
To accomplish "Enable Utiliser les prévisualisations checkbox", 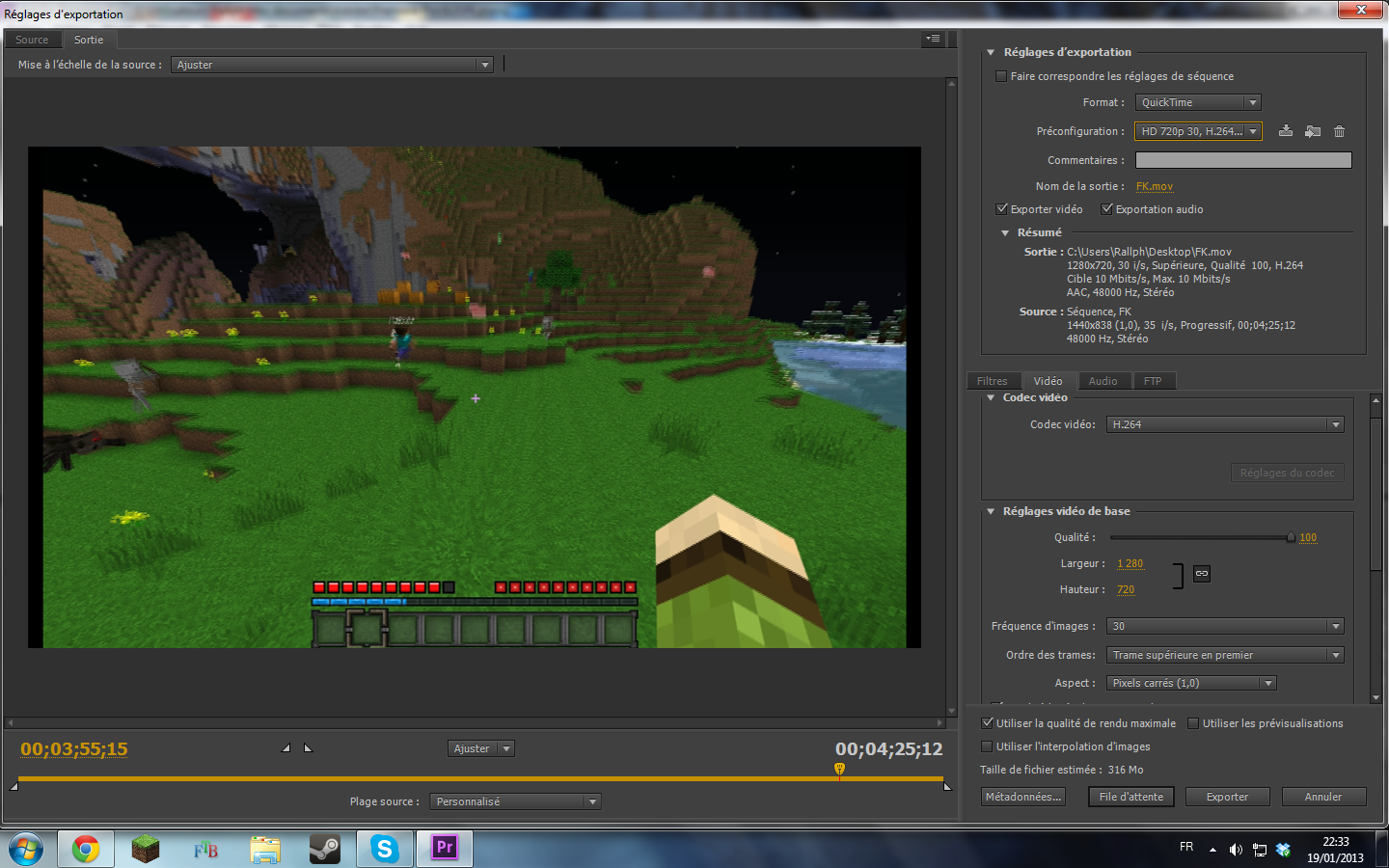I will (x=1193, y=723).
